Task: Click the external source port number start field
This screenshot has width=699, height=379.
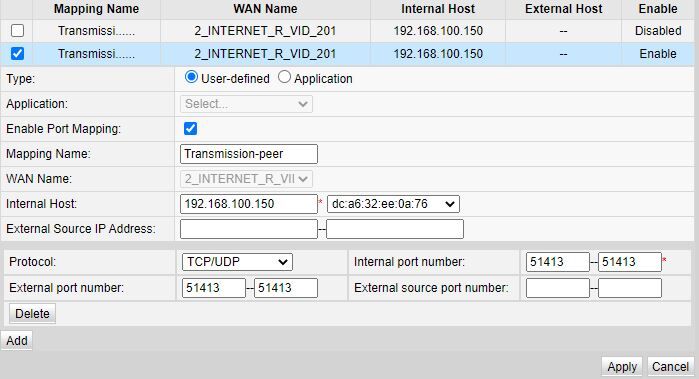Action: tap(558, 288)
